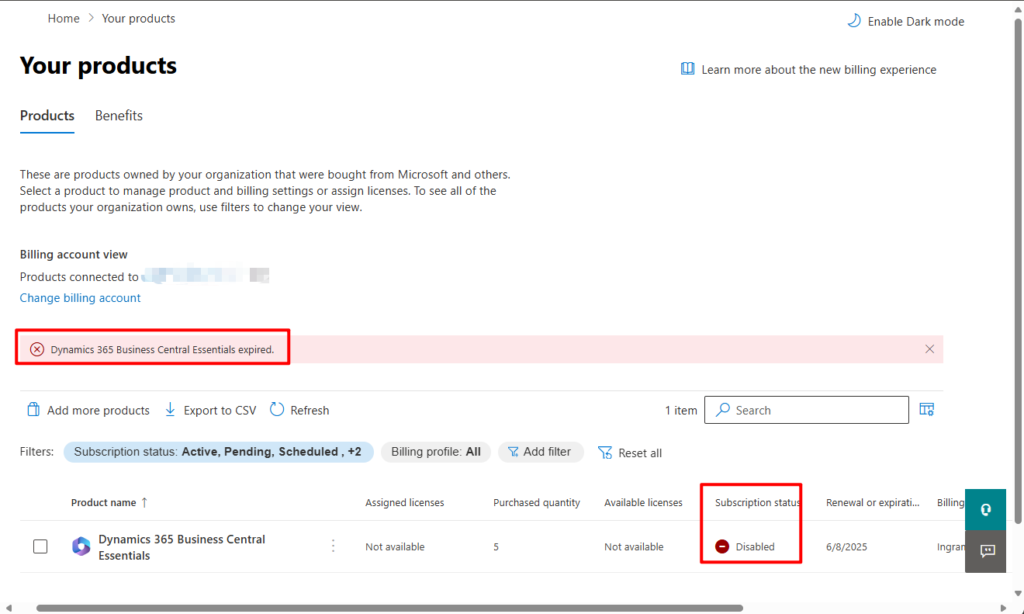Screen dimensions: 1024x614
Task: Open more actions menu for Dynamics 365 row
Action: [x=333, y=546]
